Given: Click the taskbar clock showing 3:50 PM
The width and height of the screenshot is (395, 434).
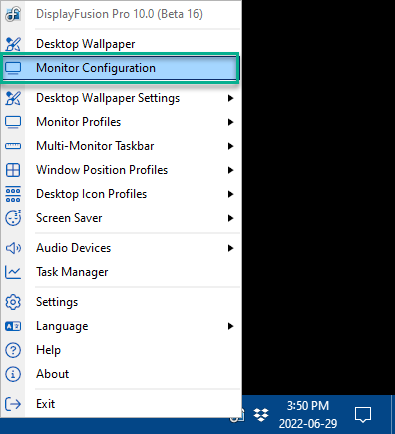Looking at the screenshot, I should (x=308, y=415).
